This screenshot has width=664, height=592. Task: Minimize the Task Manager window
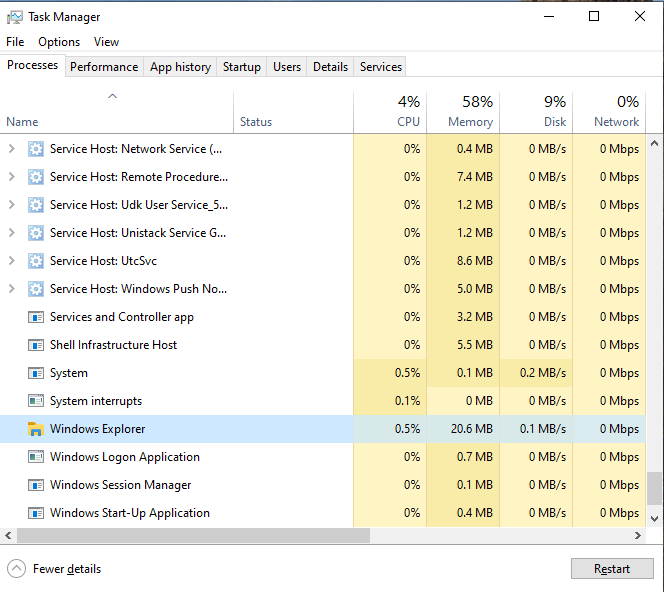point(549,17)
